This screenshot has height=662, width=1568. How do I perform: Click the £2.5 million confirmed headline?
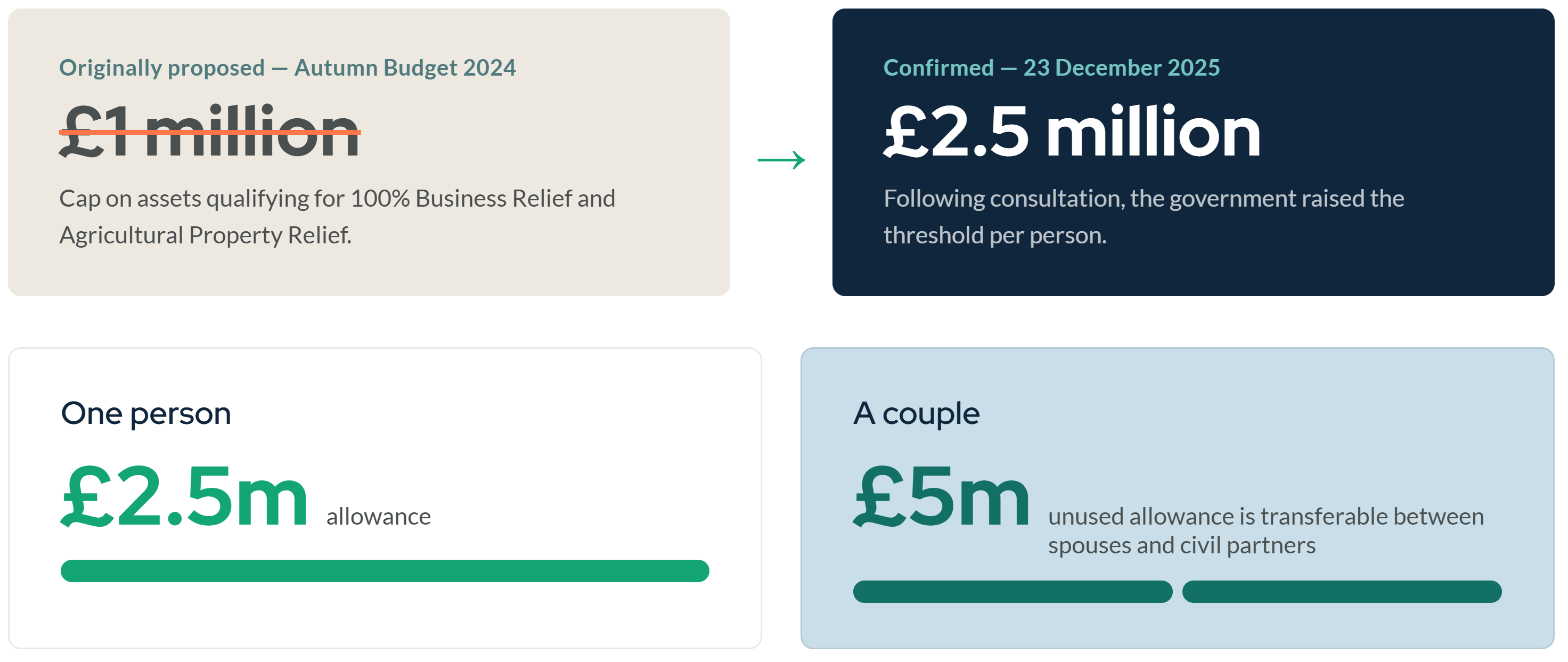pyautogui.click(x=1072, y=132)
